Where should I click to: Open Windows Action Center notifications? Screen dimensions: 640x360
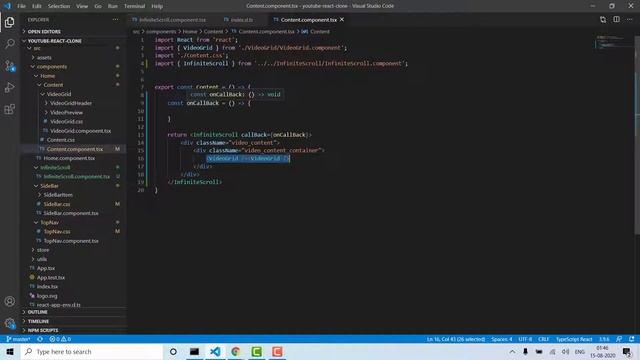click(x=627, y=351)
